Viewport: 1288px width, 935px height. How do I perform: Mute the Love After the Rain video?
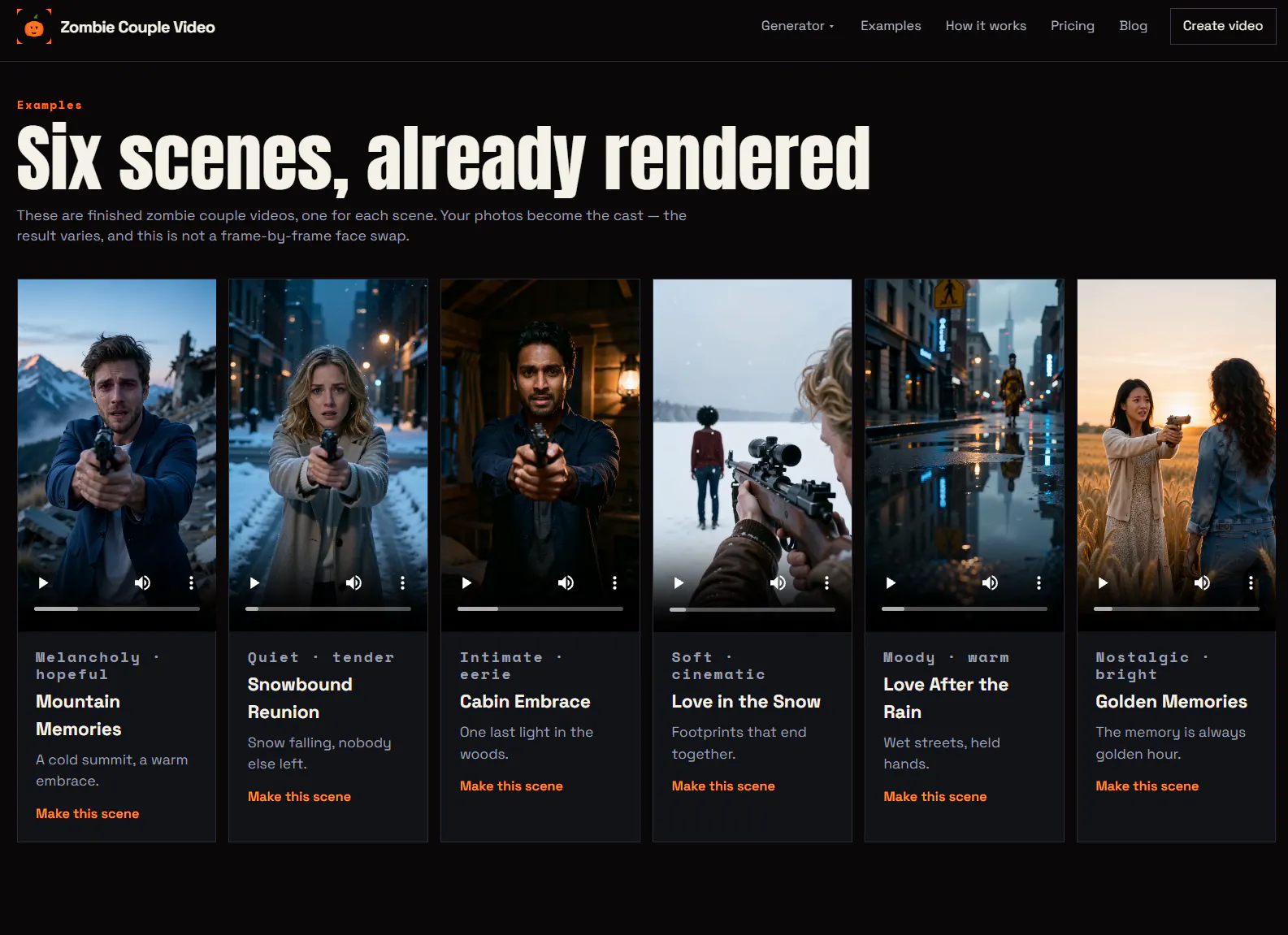(990, 582)
